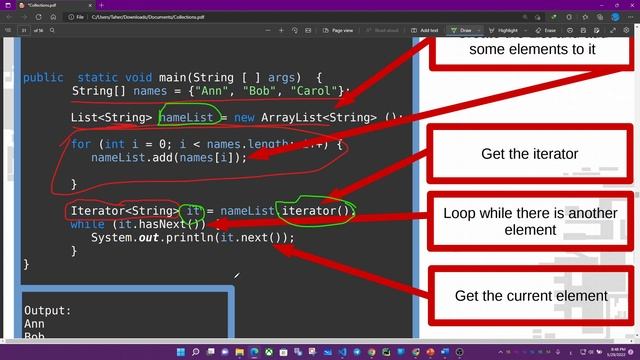Go forward with the forward arrow

point(24,17)
